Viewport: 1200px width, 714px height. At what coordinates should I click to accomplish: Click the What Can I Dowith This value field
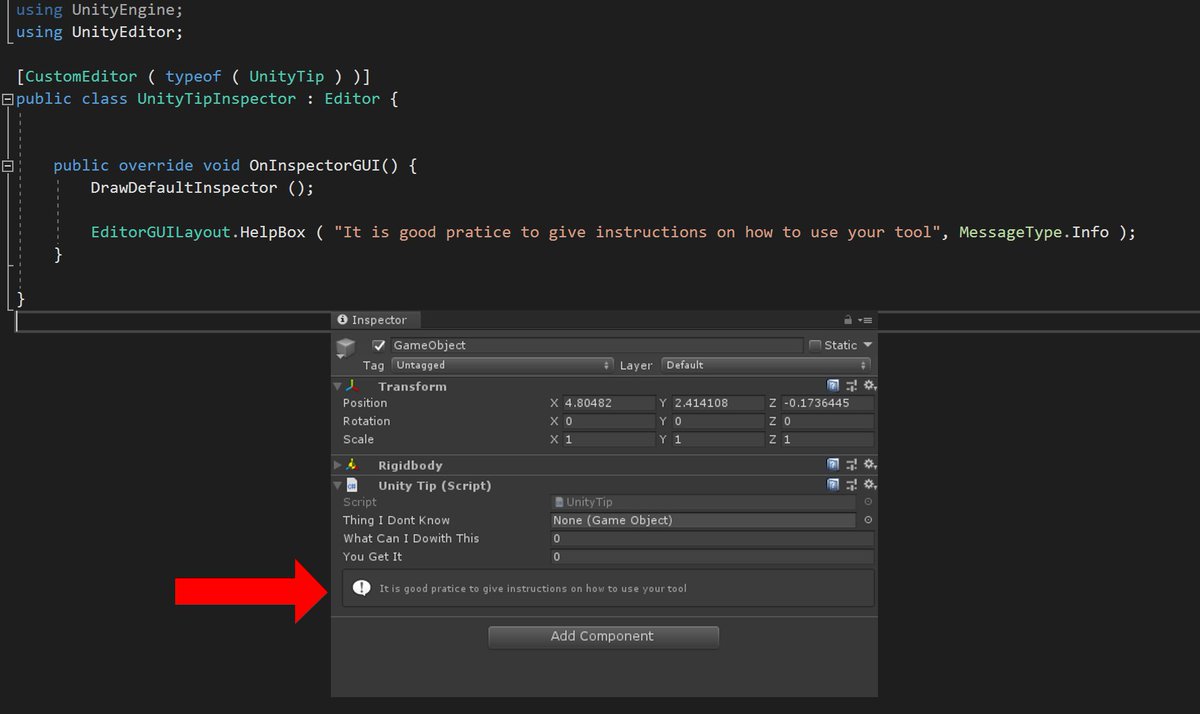pos(712,538)
